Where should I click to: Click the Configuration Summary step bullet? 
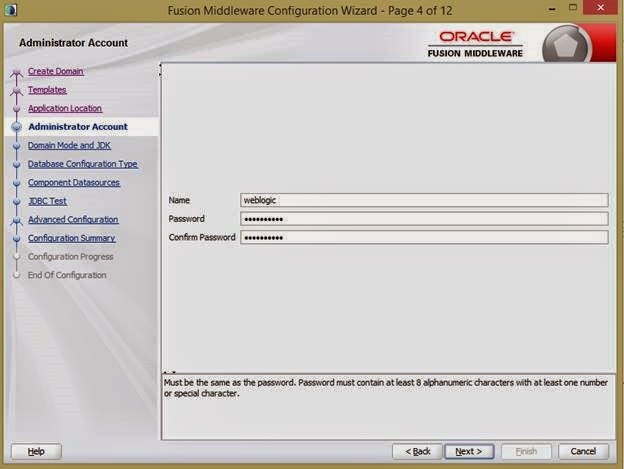(x=17, y=239)
